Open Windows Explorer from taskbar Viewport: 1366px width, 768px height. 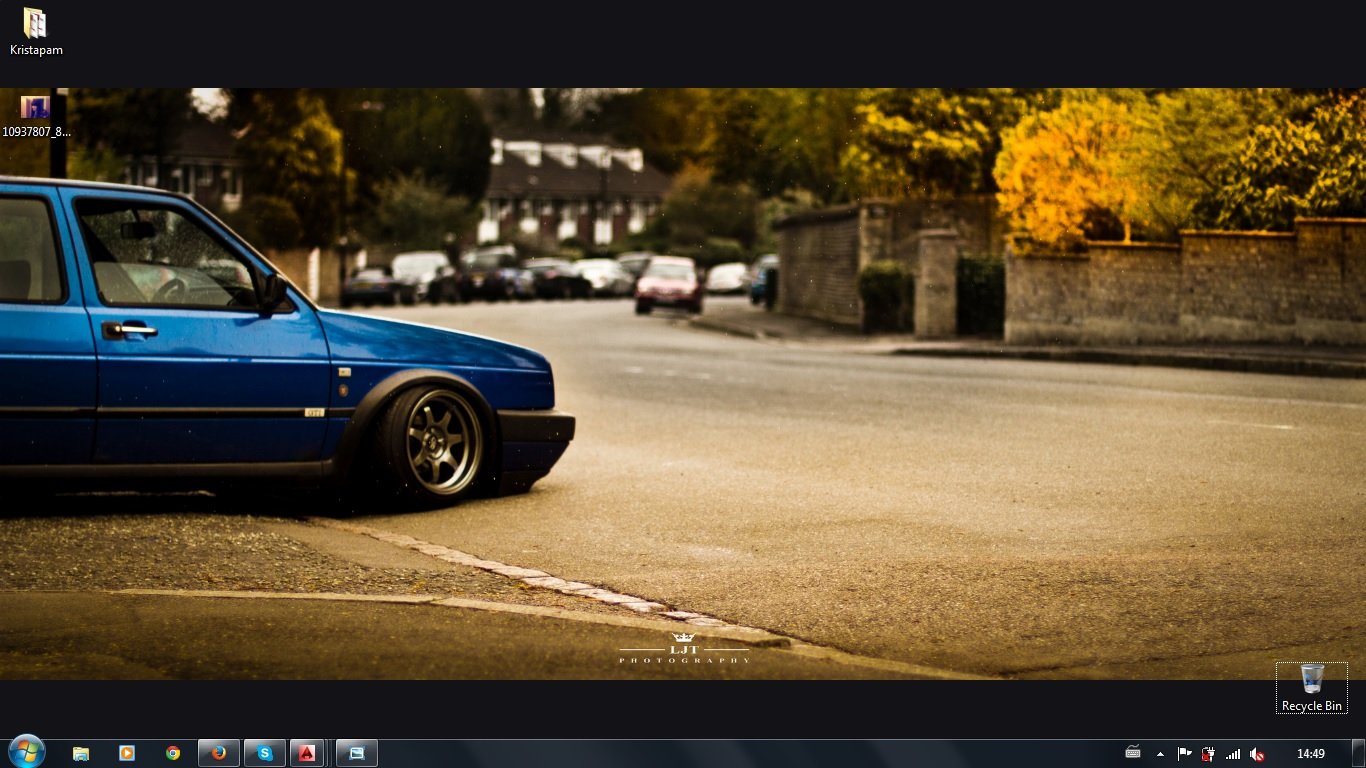[81, 753]
